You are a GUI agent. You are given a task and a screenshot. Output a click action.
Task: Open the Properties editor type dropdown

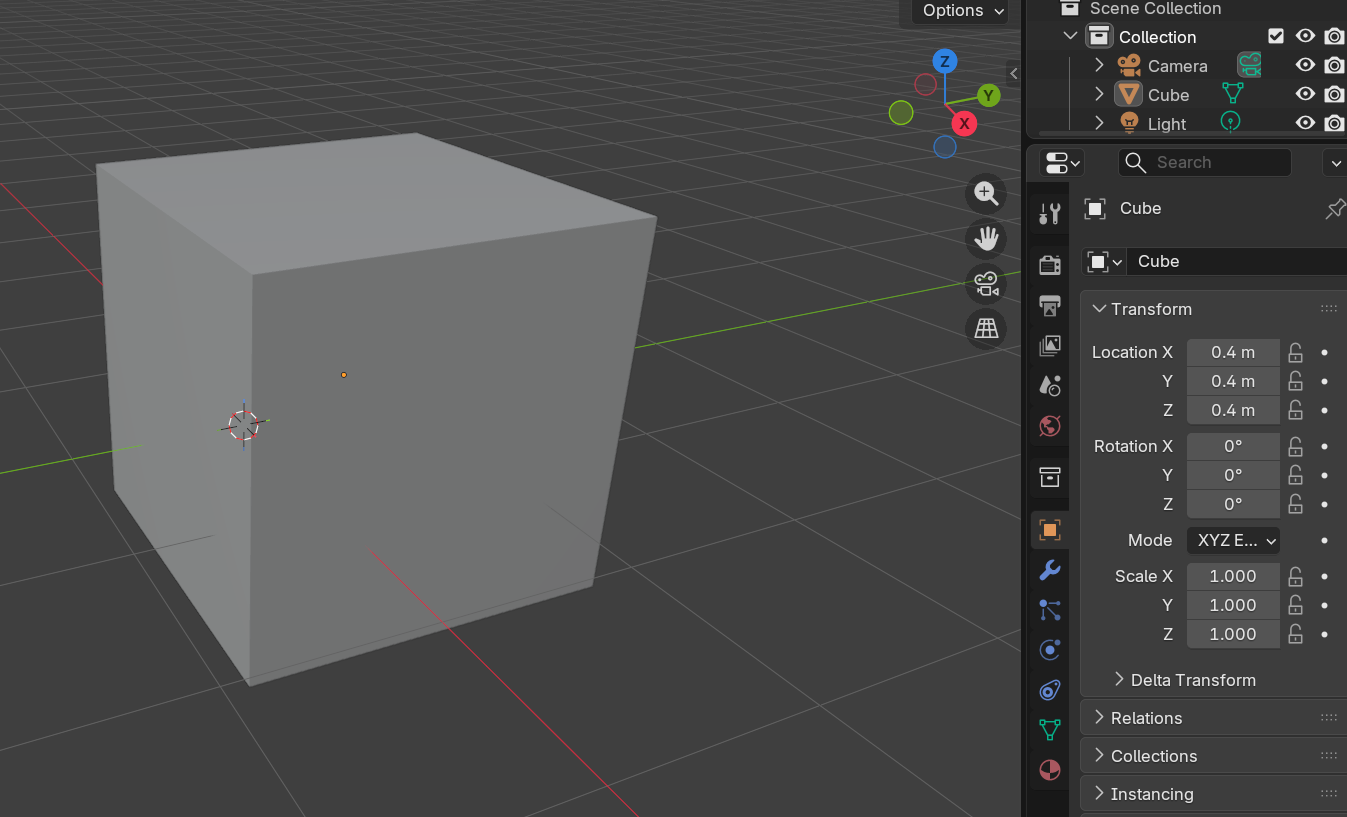[1061, 162]
